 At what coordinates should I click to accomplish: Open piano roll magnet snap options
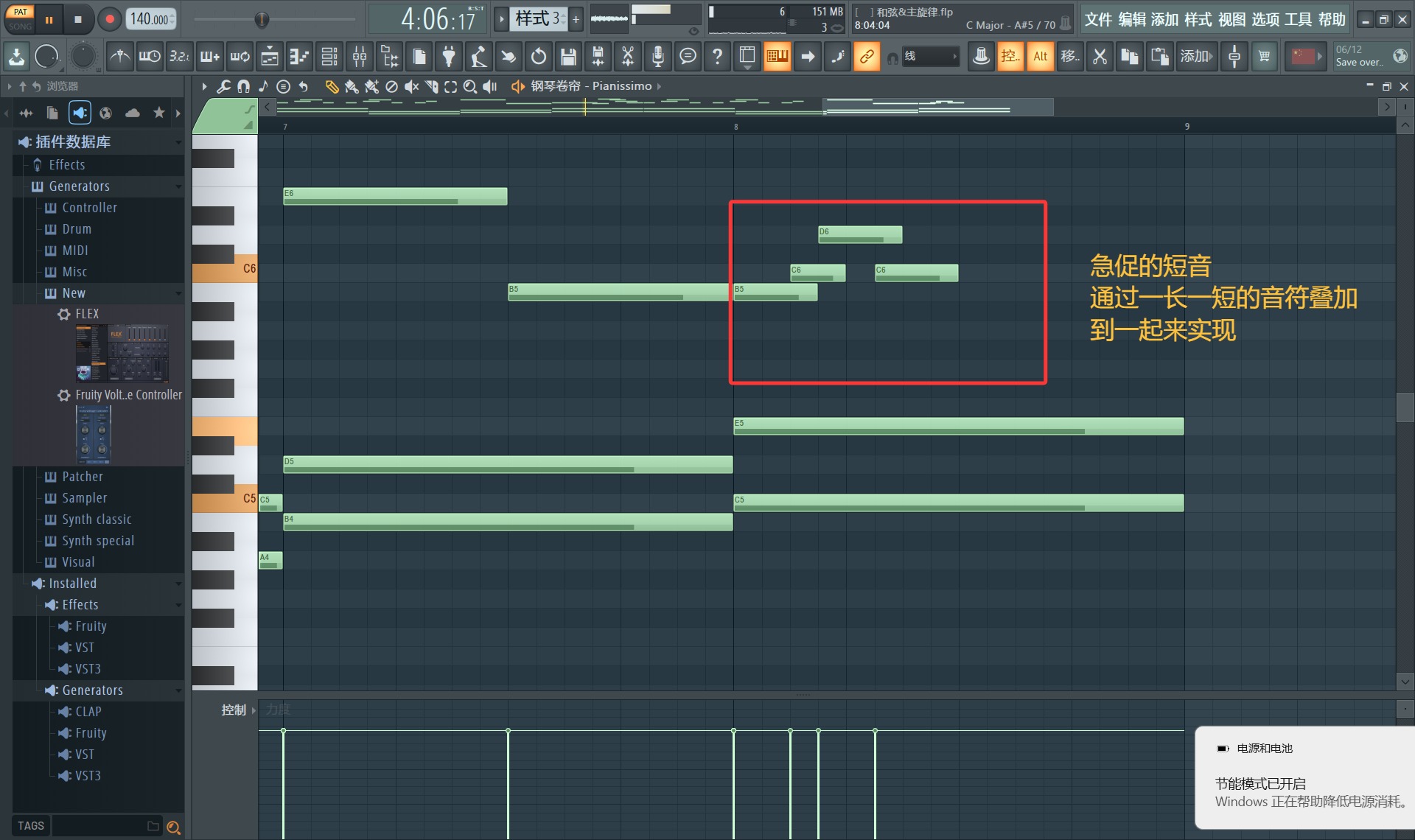point(243,87)
